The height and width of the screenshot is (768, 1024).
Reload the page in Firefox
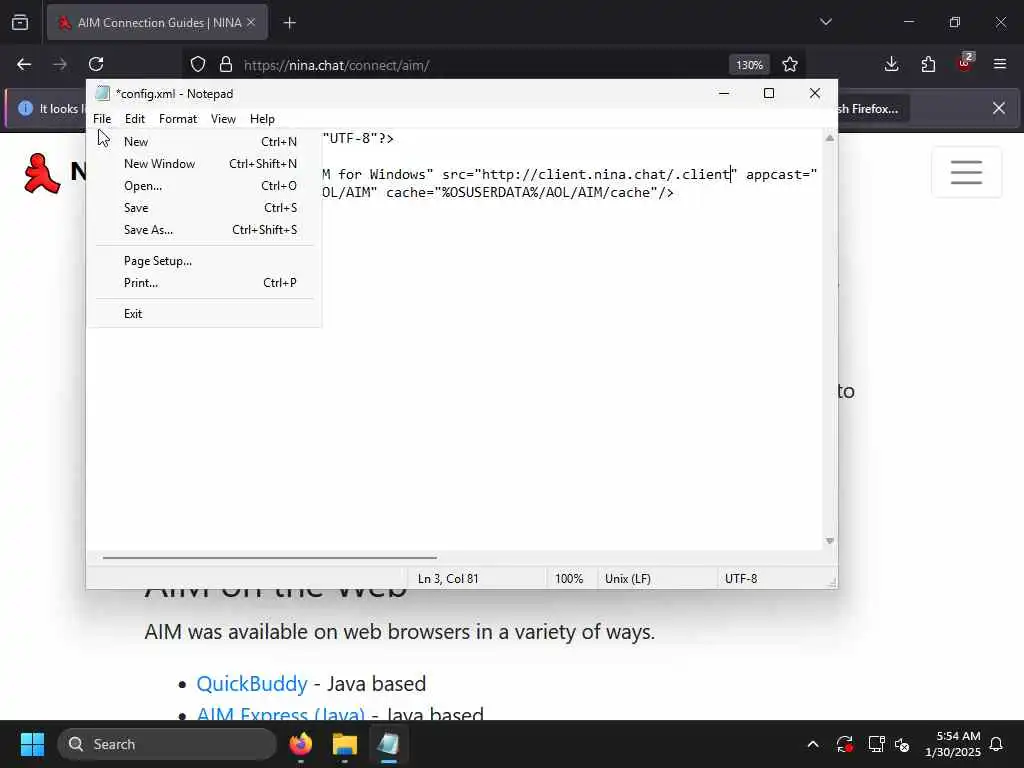[96, 65]
